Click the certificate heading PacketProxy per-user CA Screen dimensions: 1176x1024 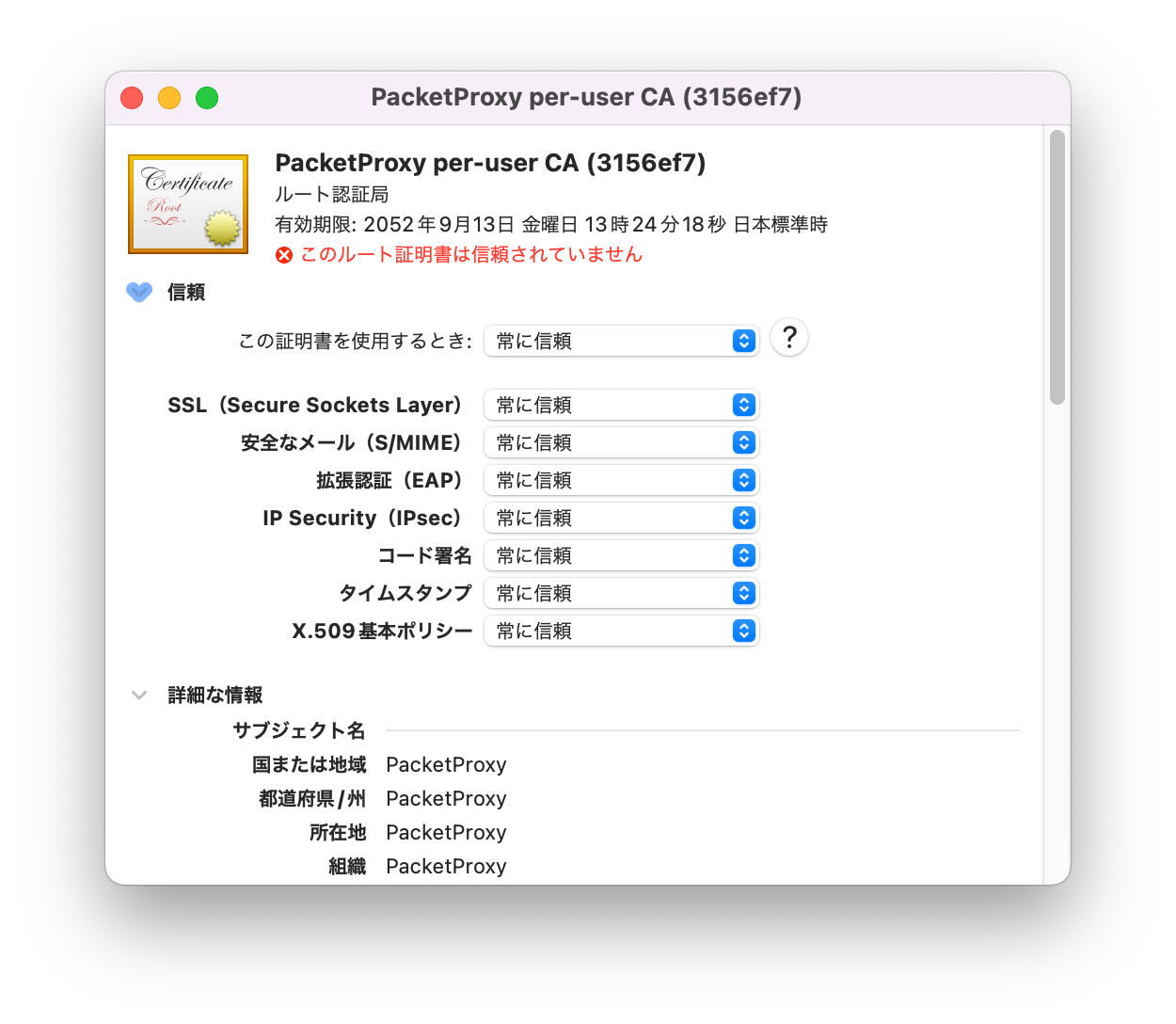[x=490, y=163]
